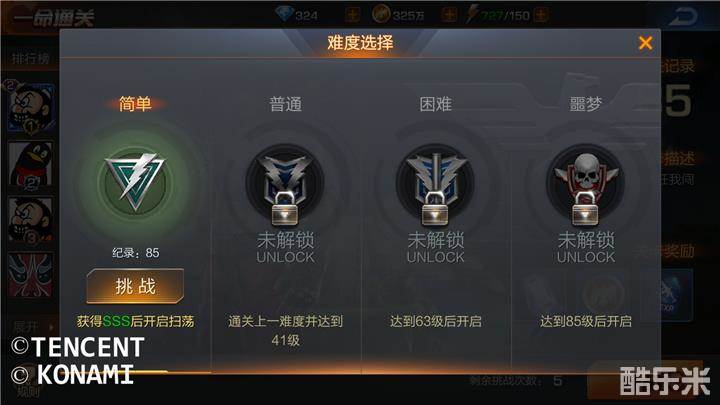Tap the locked 普通 difficulty emblem
Viewport: 720px width, 405px height.
(285, 185)
